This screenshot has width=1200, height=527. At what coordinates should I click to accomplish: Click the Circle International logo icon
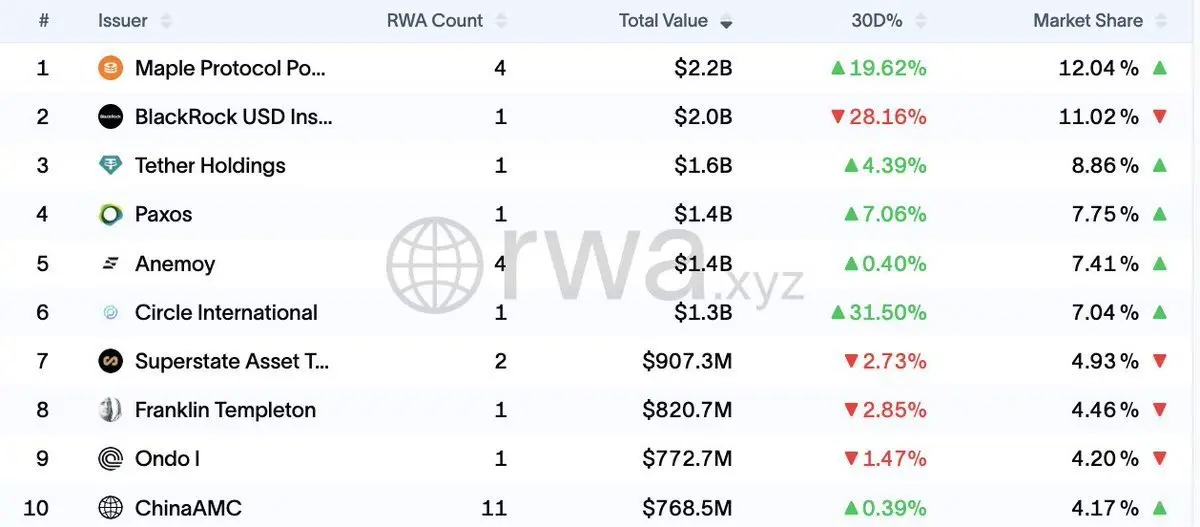pos(110,312)
